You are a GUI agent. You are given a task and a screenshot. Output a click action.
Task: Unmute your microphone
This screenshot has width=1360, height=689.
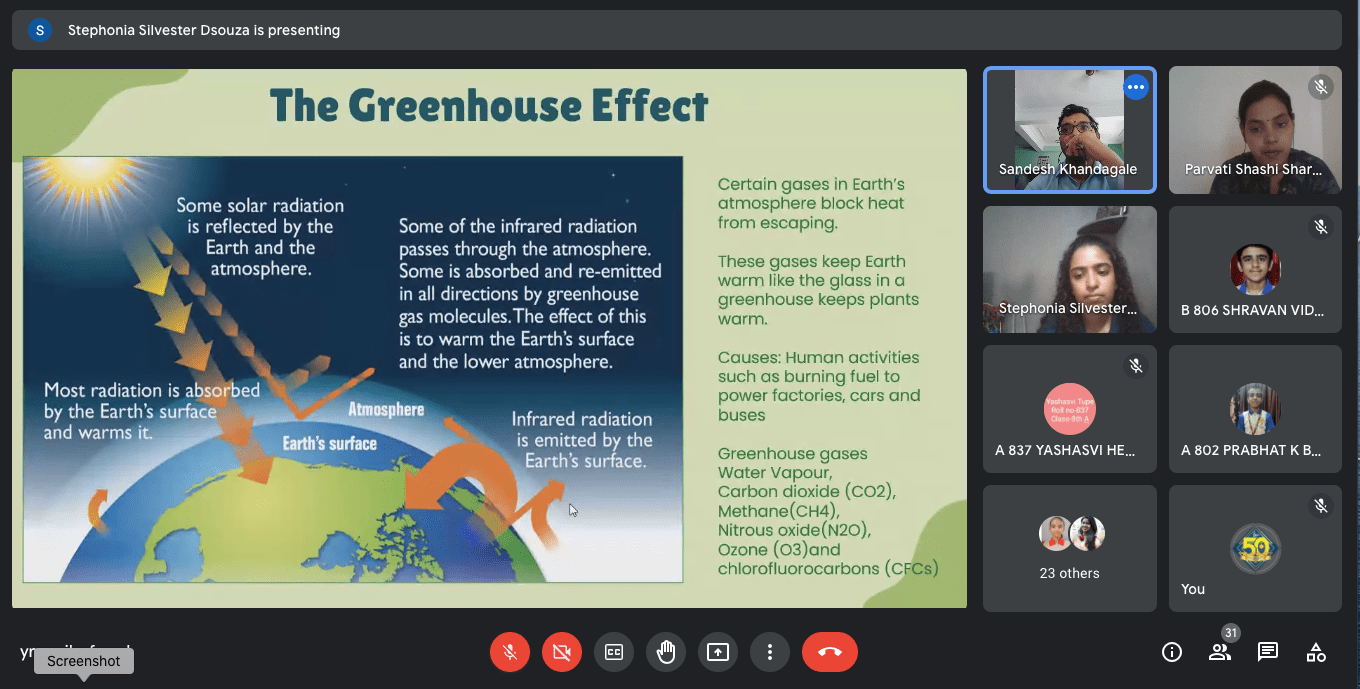tap(510, 652)
